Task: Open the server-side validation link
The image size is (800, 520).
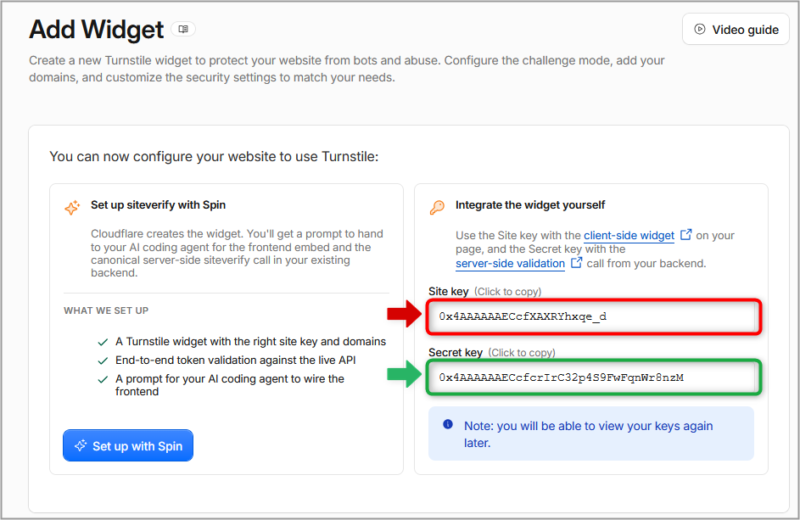Action: point(510,263)
